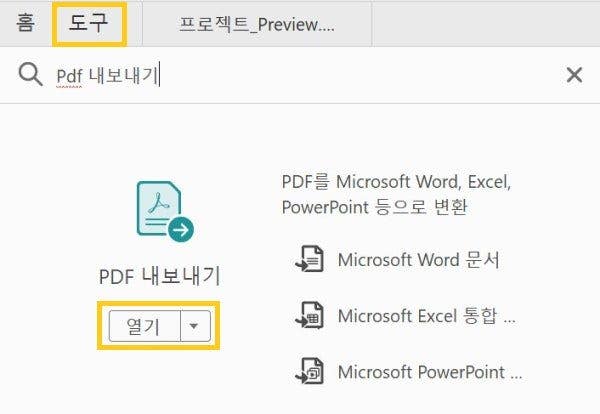Click in the Pdf 내보내기 search field
Screen dimensions: 600x414
pyautogui.click(x=298, y=75)
